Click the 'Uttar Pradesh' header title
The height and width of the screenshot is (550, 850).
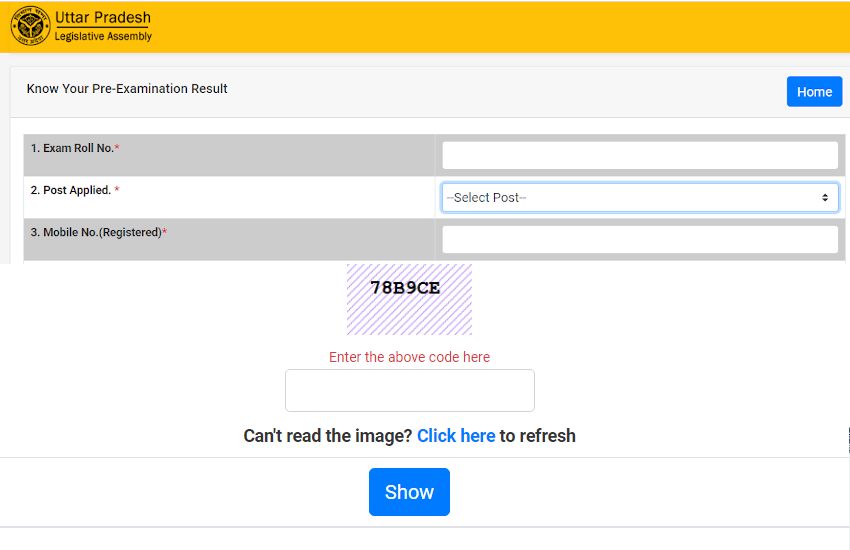pos(103,19)
